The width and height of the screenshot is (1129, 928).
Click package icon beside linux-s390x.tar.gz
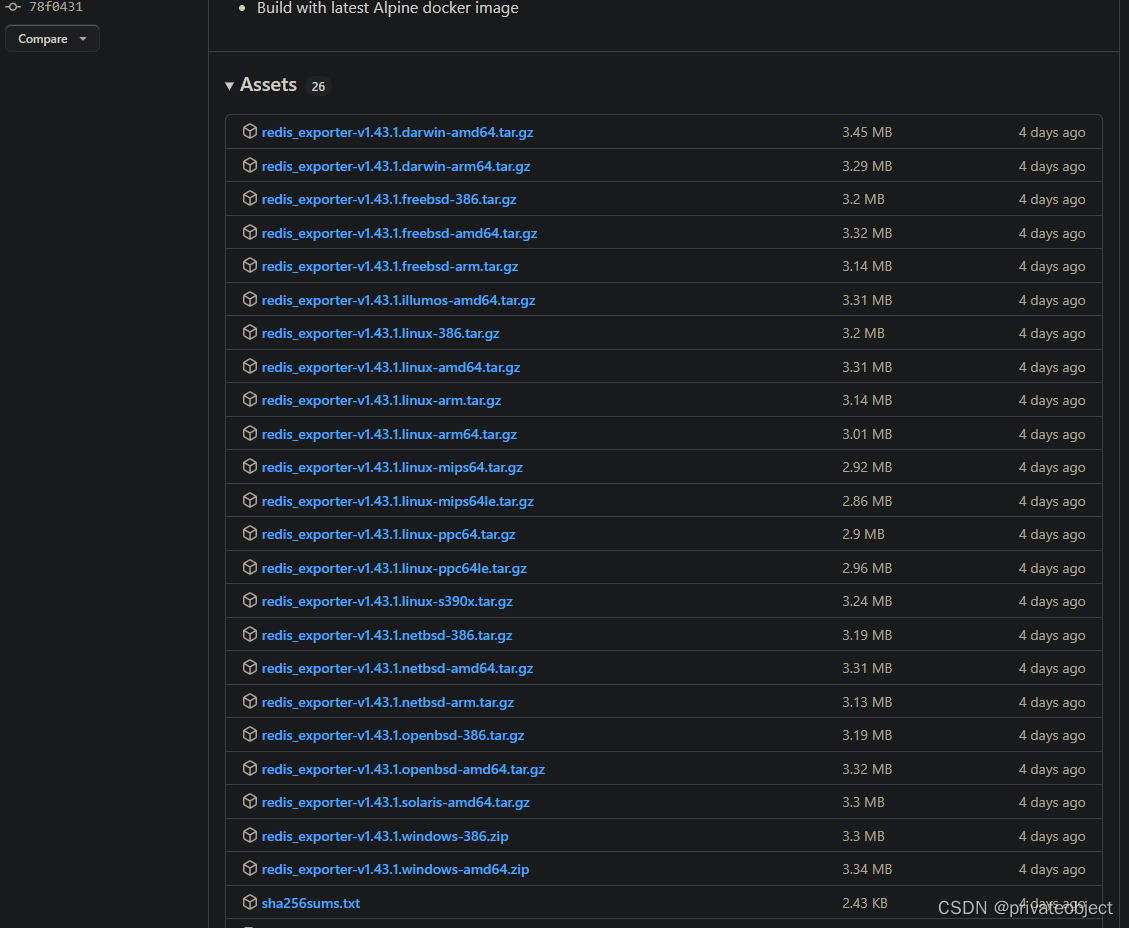click(x=250, y=600)
